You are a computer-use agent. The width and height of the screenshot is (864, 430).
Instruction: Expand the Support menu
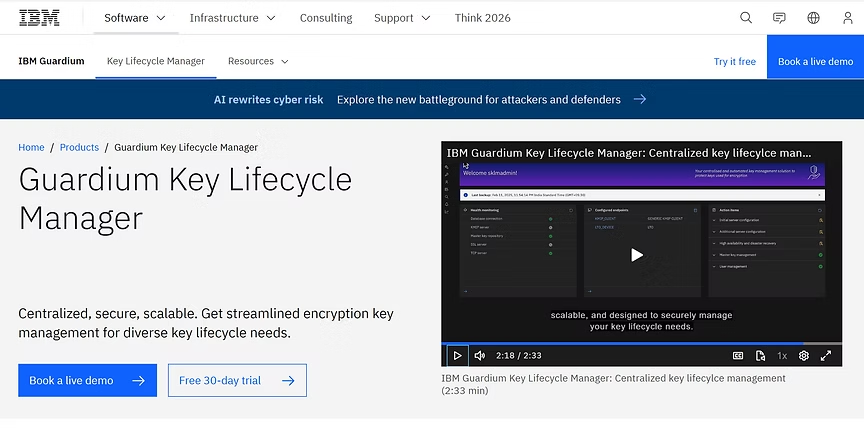402,18
